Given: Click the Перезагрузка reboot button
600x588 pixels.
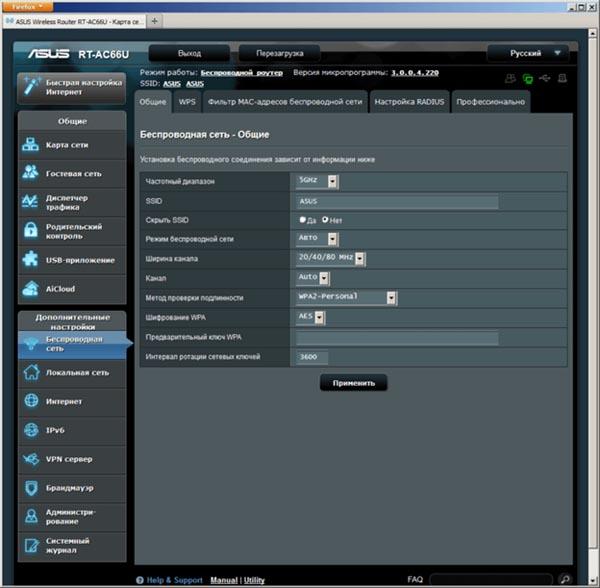Looking at the screenshot, I should point(283,53).
